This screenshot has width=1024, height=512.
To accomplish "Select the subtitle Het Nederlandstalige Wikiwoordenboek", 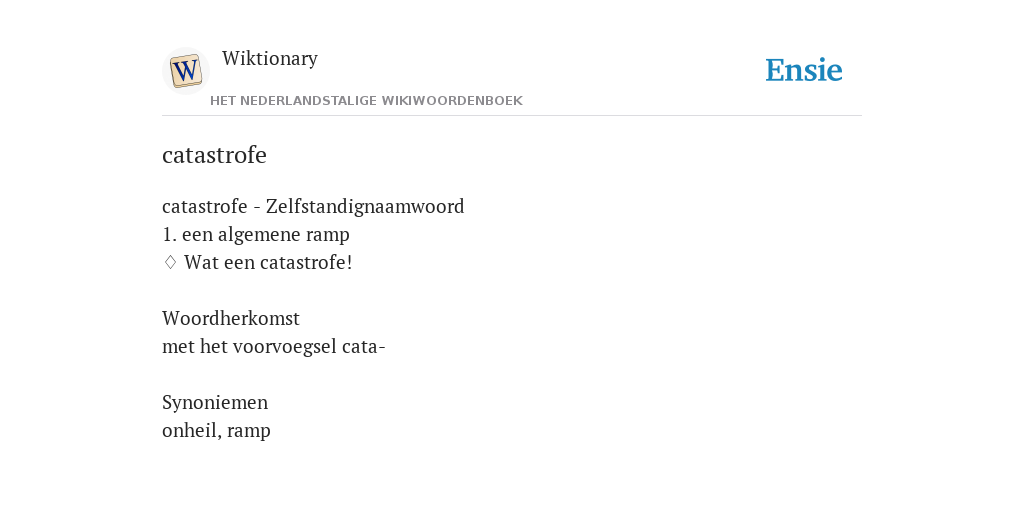I will click(x=366, y=101).
